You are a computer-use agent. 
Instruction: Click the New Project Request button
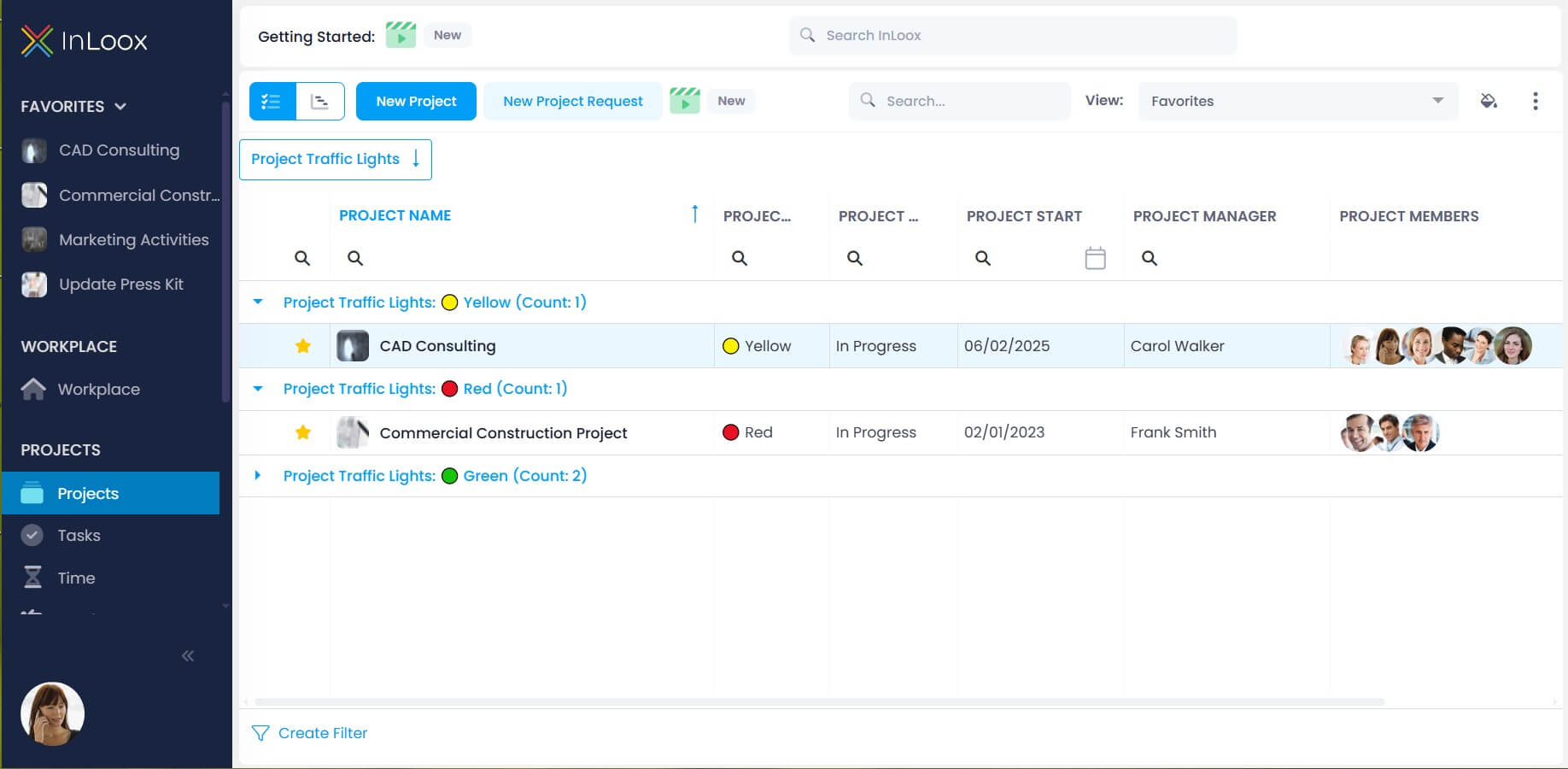click(x=573, y=101)
